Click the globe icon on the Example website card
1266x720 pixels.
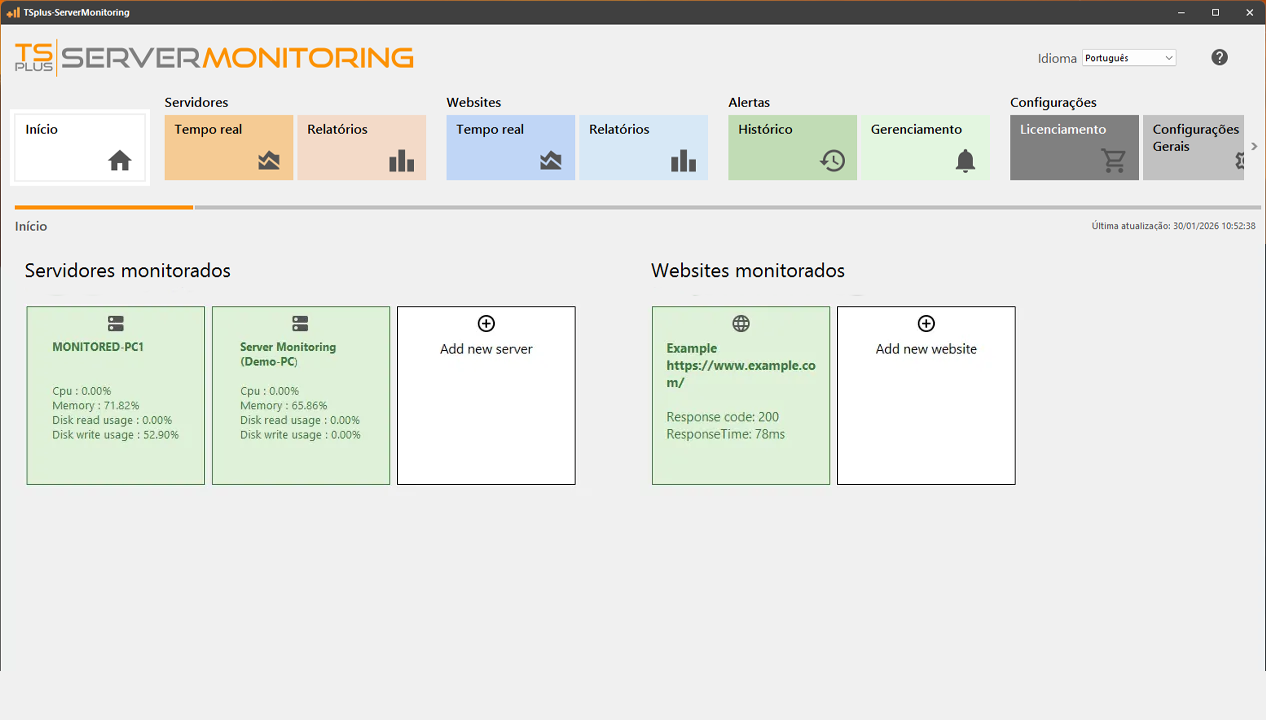[740, 323]
